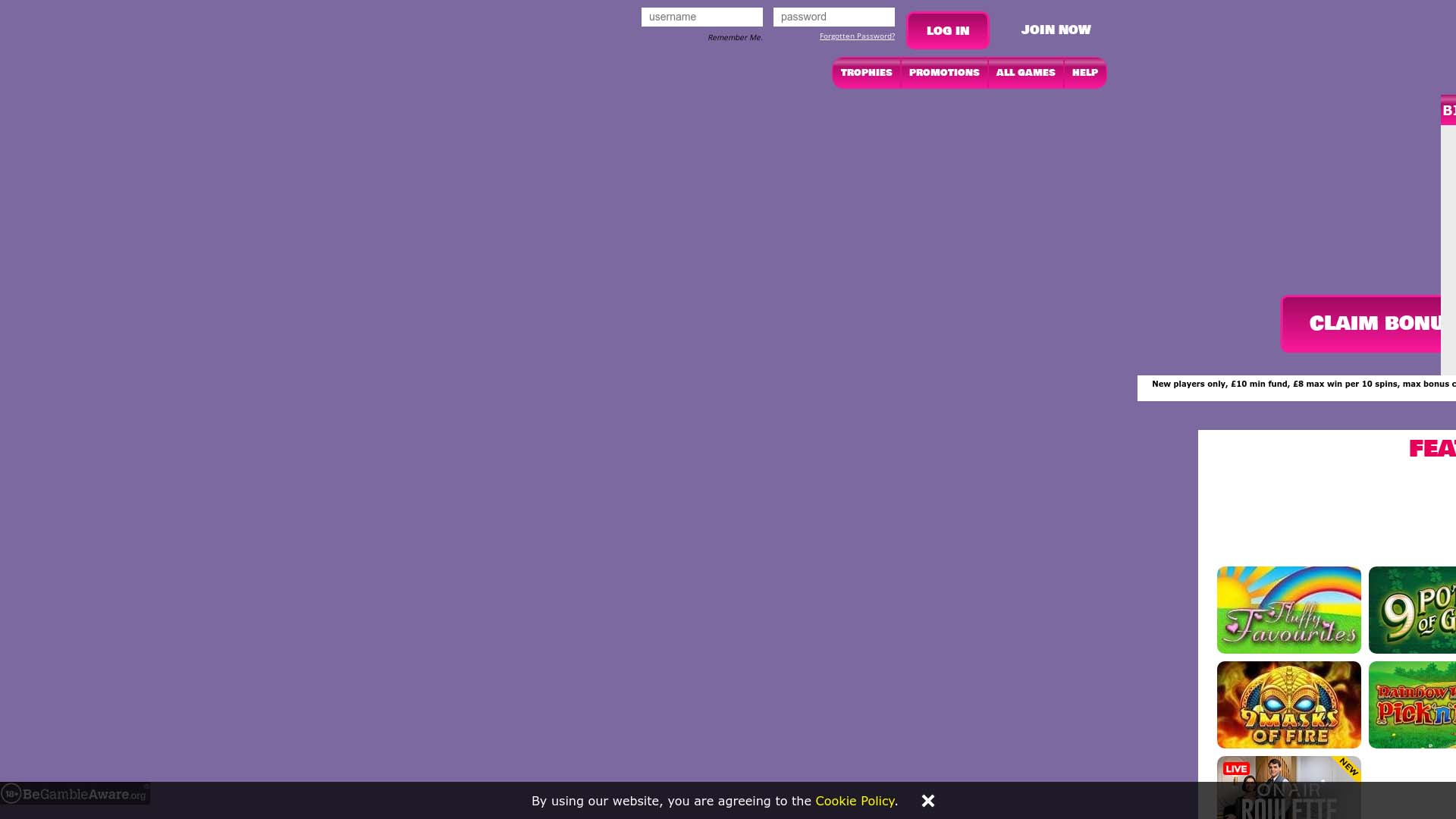Select the 9 Pots of Gold game tile
The height and width of the screenshot is (819, 1456).
pos(1418,609)
